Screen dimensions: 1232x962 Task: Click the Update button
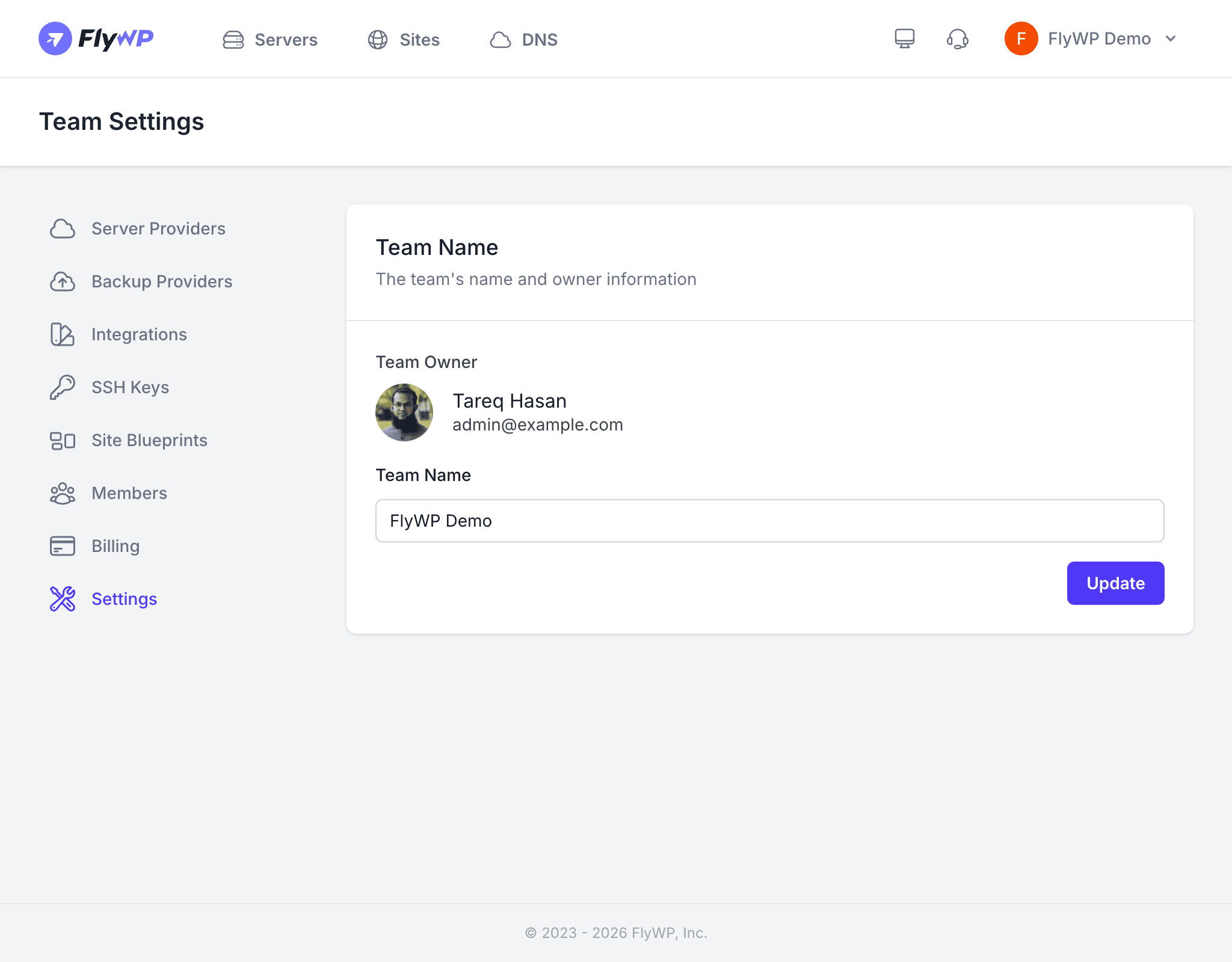tap(1115, 583)
